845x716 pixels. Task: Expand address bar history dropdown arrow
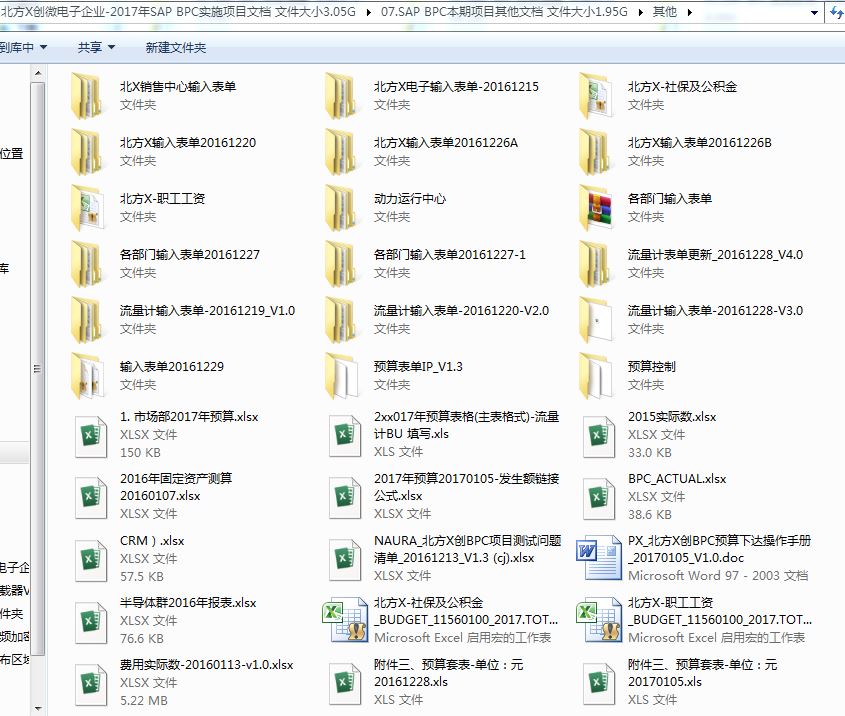(x=814, y=12)
